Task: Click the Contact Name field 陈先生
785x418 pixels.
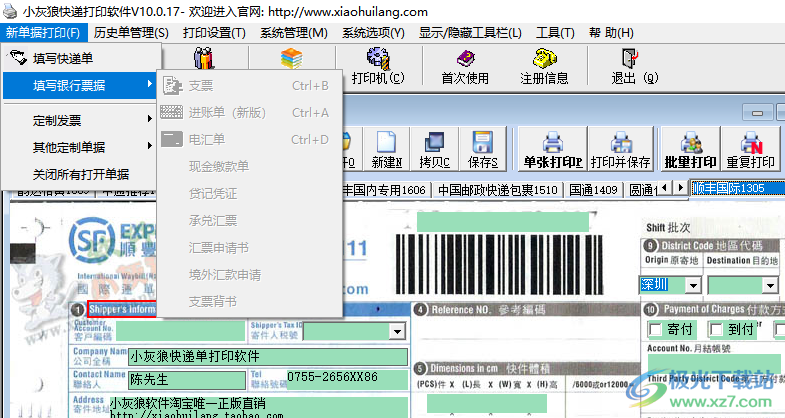Action: (x=187, y=380)
